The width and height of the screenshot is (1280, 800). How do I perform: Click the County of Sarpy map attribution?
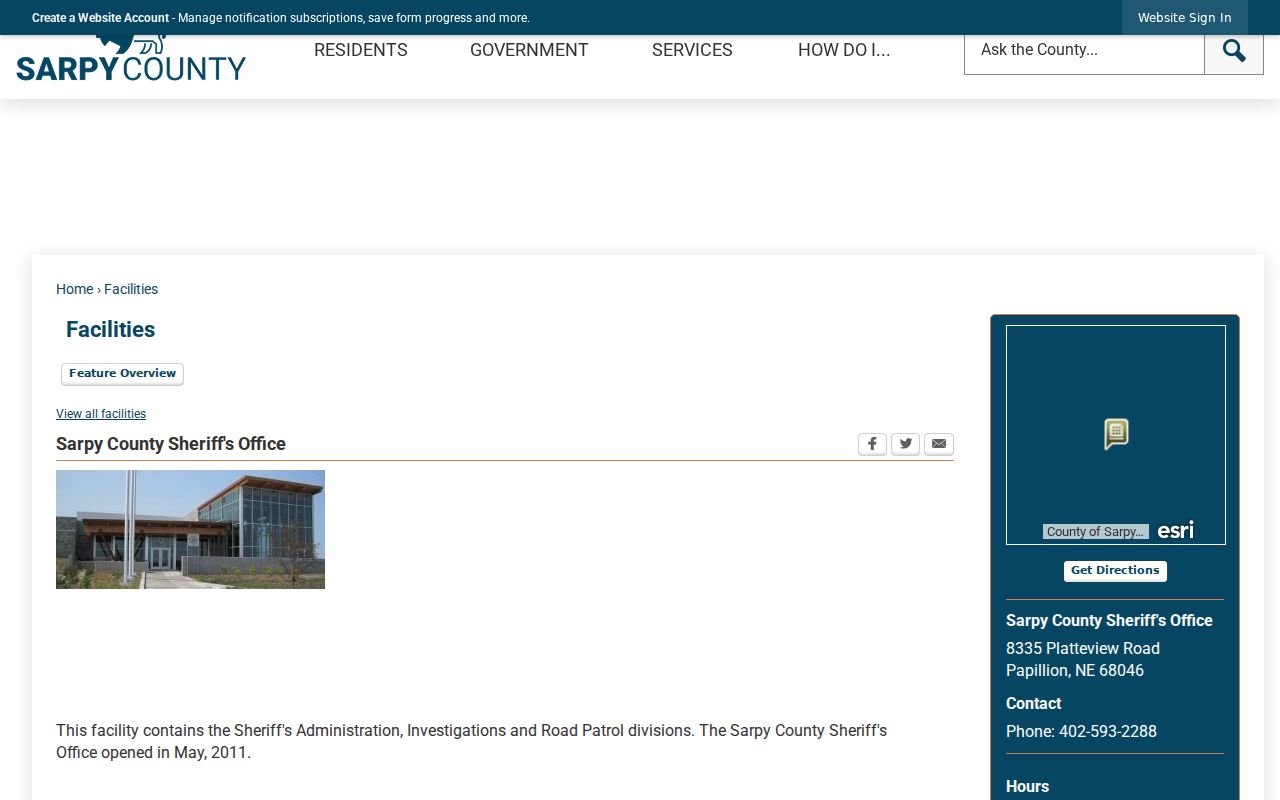[x=1095, y=532]
